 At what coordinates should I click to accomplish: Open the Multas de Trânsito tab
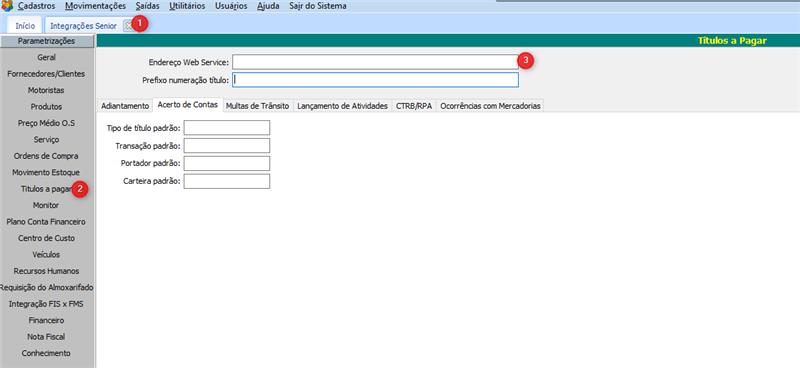click(x=258, y=106)
